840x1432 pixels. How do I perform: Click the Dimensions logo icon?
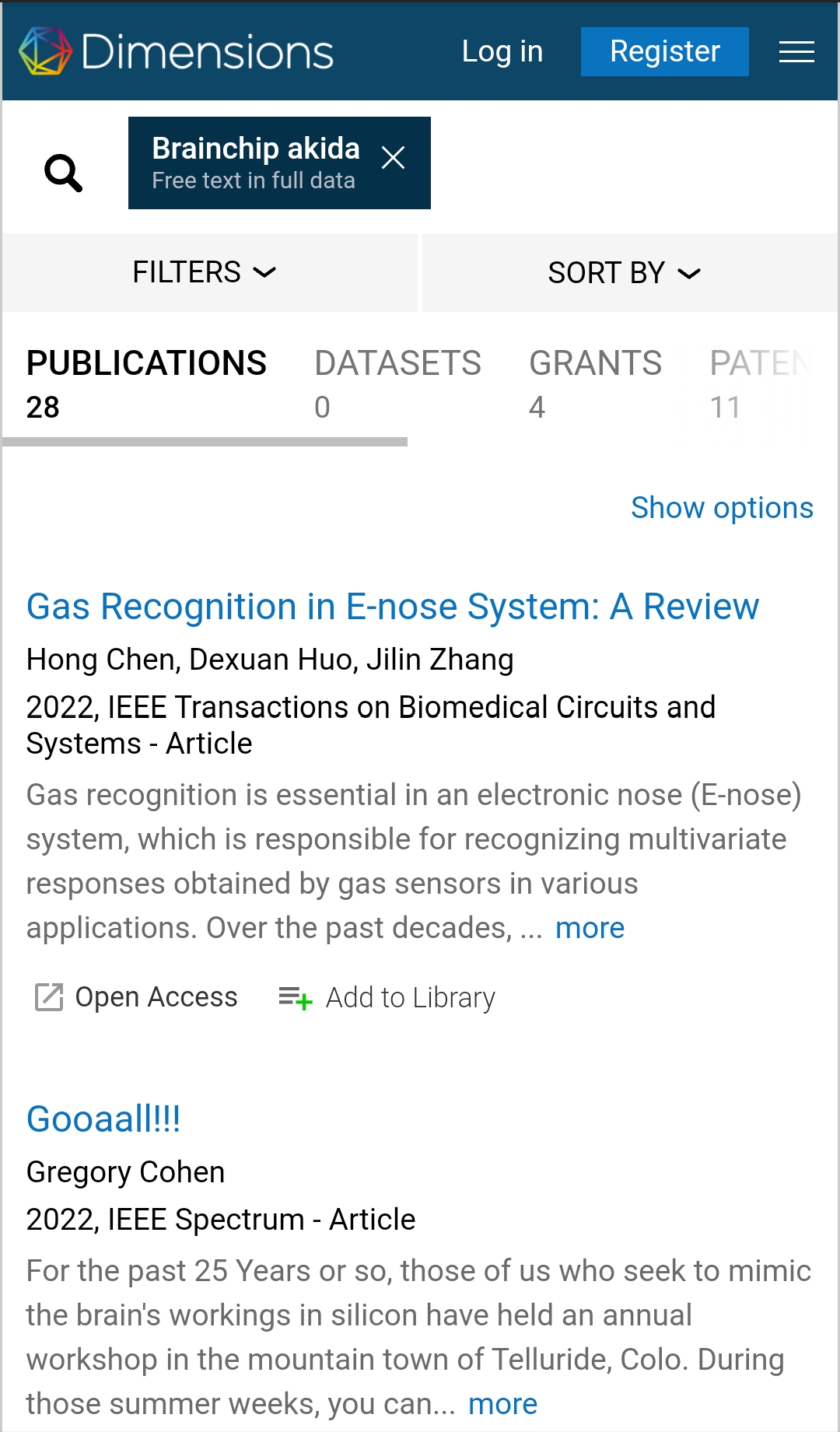pyautogui.click(x=45, y=51)
